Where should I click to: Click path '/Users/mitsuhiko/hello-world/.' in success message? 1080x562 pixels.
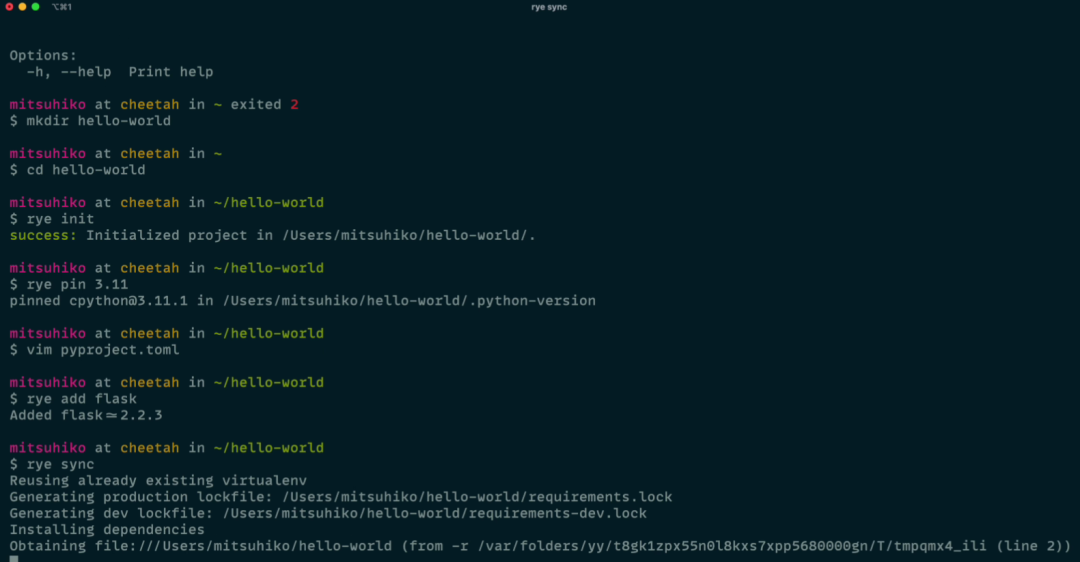[408, 236]
